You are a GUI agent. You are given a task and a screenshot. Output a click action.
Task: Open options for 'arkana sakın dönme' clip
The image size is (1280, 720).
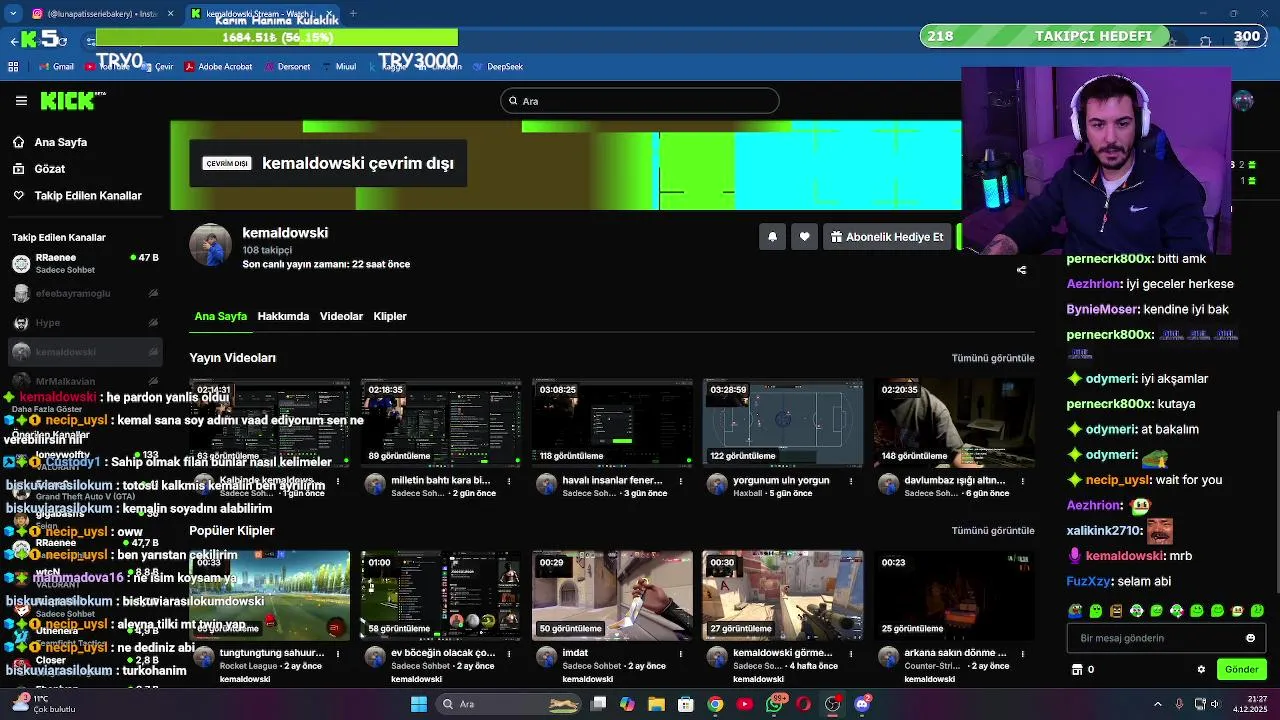(x=1023, y=656)
